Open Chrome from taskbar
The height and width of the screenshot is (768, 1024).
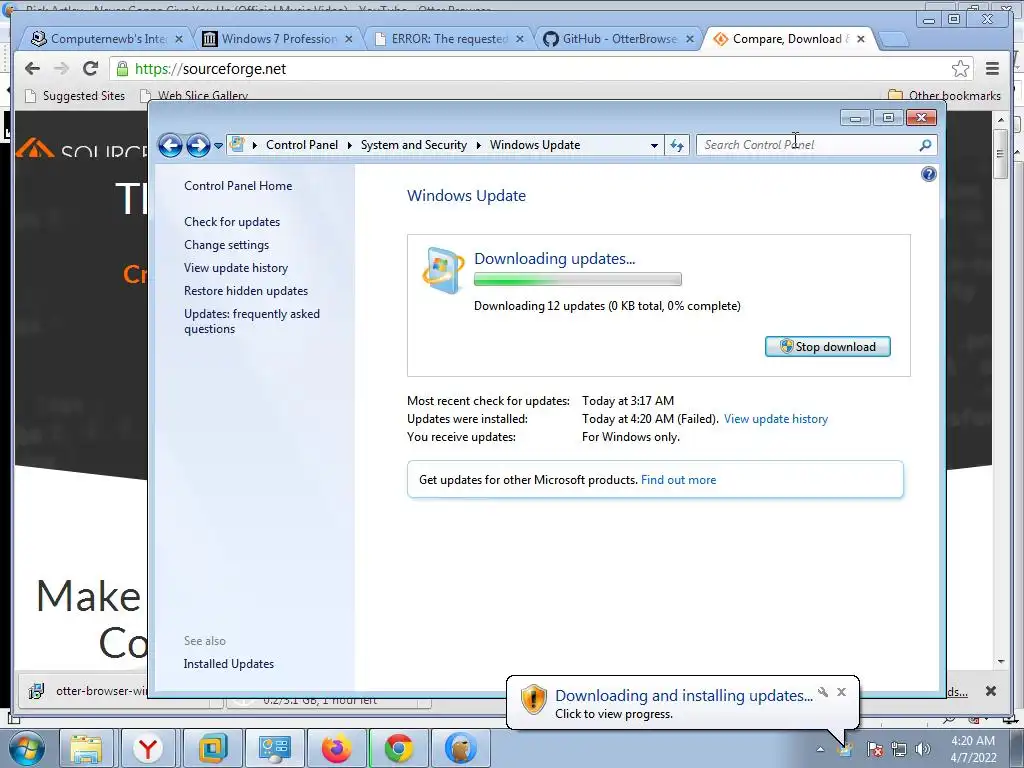[x=398, y=748]
